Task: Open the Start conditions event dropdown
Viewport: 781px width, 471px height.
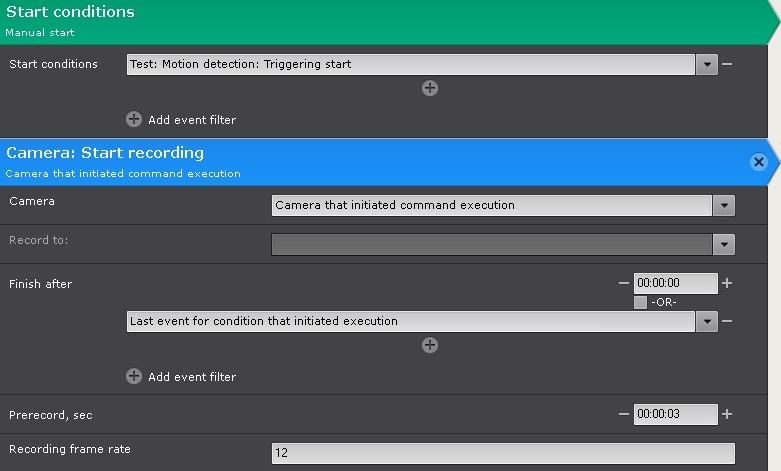Action: [707, 64]
